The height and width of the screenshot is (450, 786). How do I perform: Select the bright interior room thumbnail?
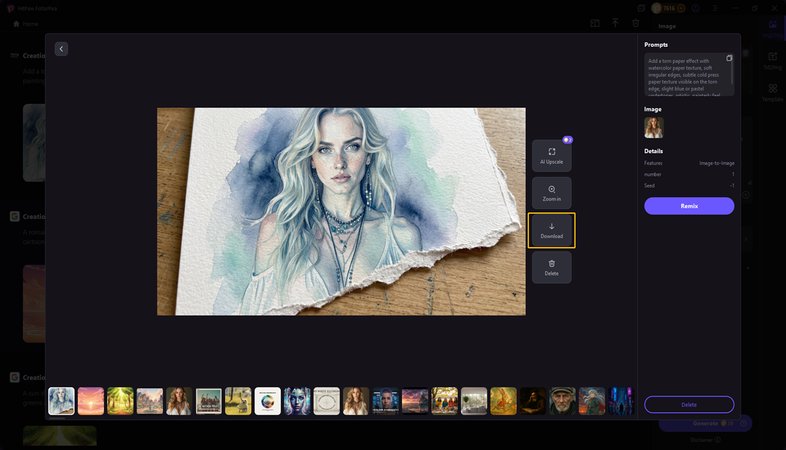coord(474,401)
